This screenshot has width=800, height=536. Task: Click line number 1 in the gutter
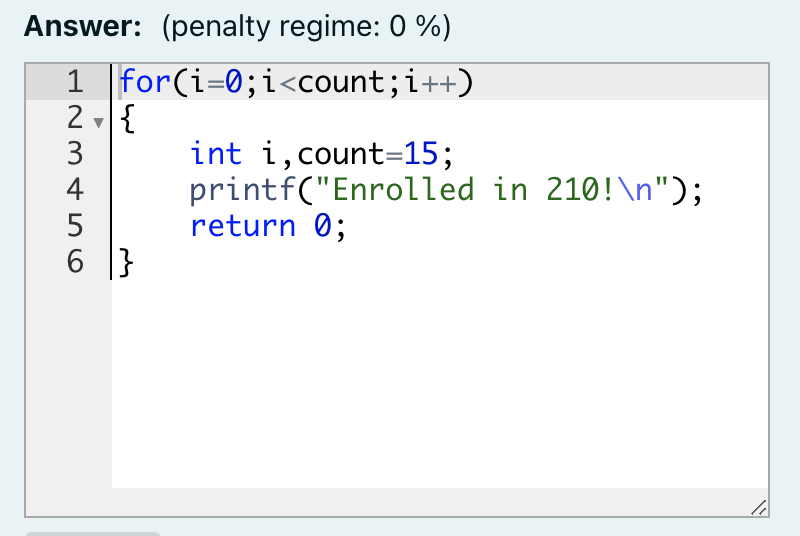pos(75,82)
